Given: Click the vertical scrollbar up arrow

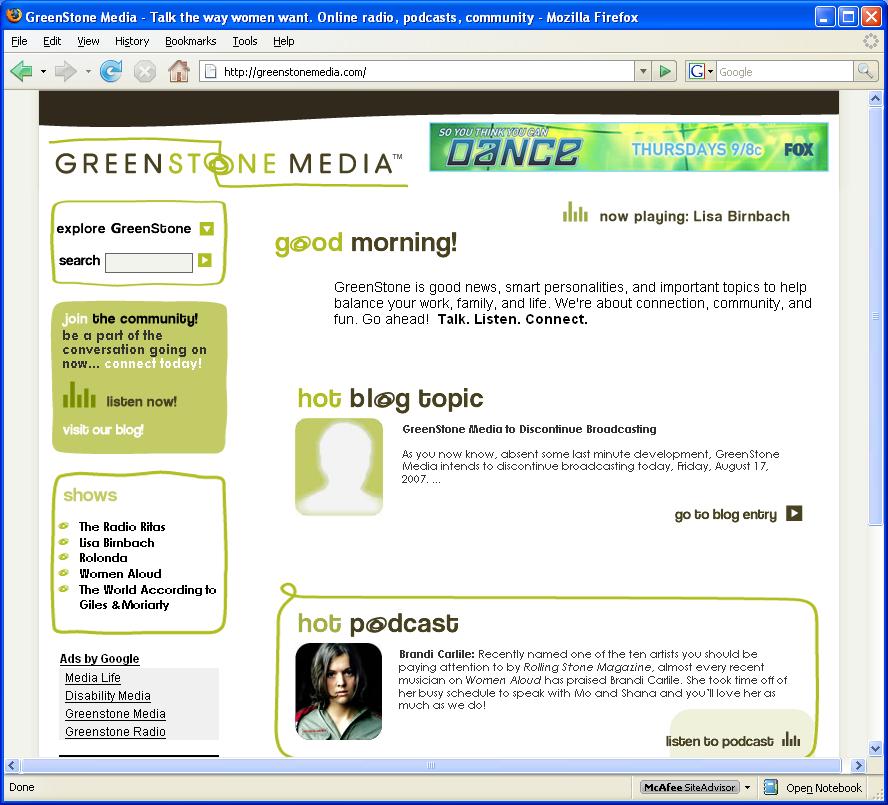Looking at the screenshot, I should (x=875, y=99).
